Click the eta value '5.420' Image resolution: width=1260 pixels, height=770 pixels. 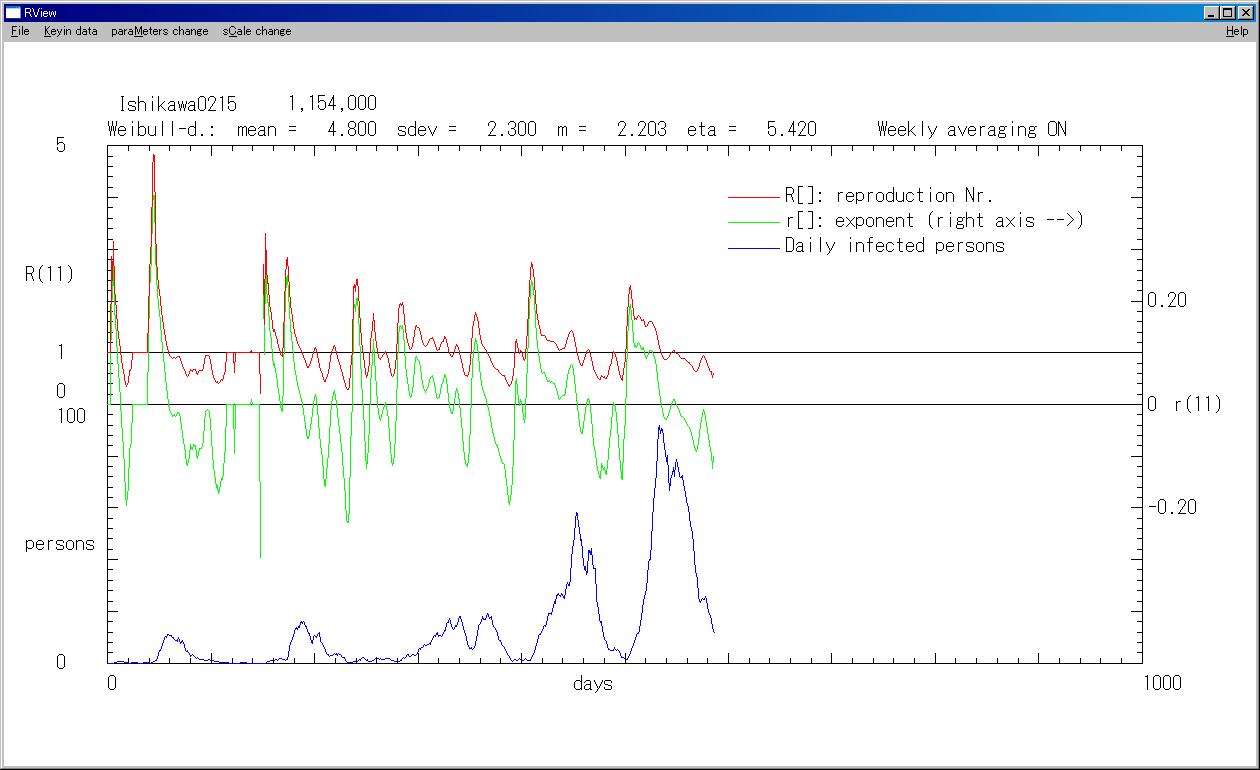point(791,129)
